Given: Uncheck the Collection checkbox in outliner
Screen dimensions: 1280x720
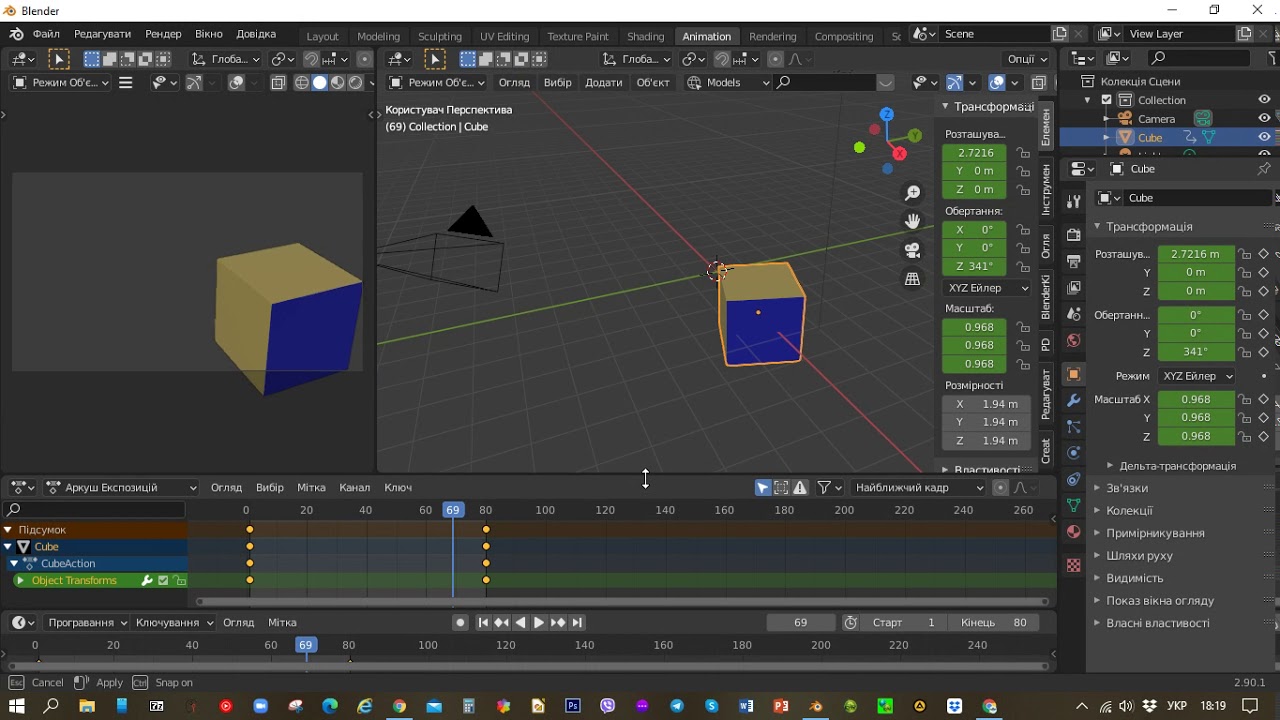Looking at the screenshot, I should (1106, 100).
